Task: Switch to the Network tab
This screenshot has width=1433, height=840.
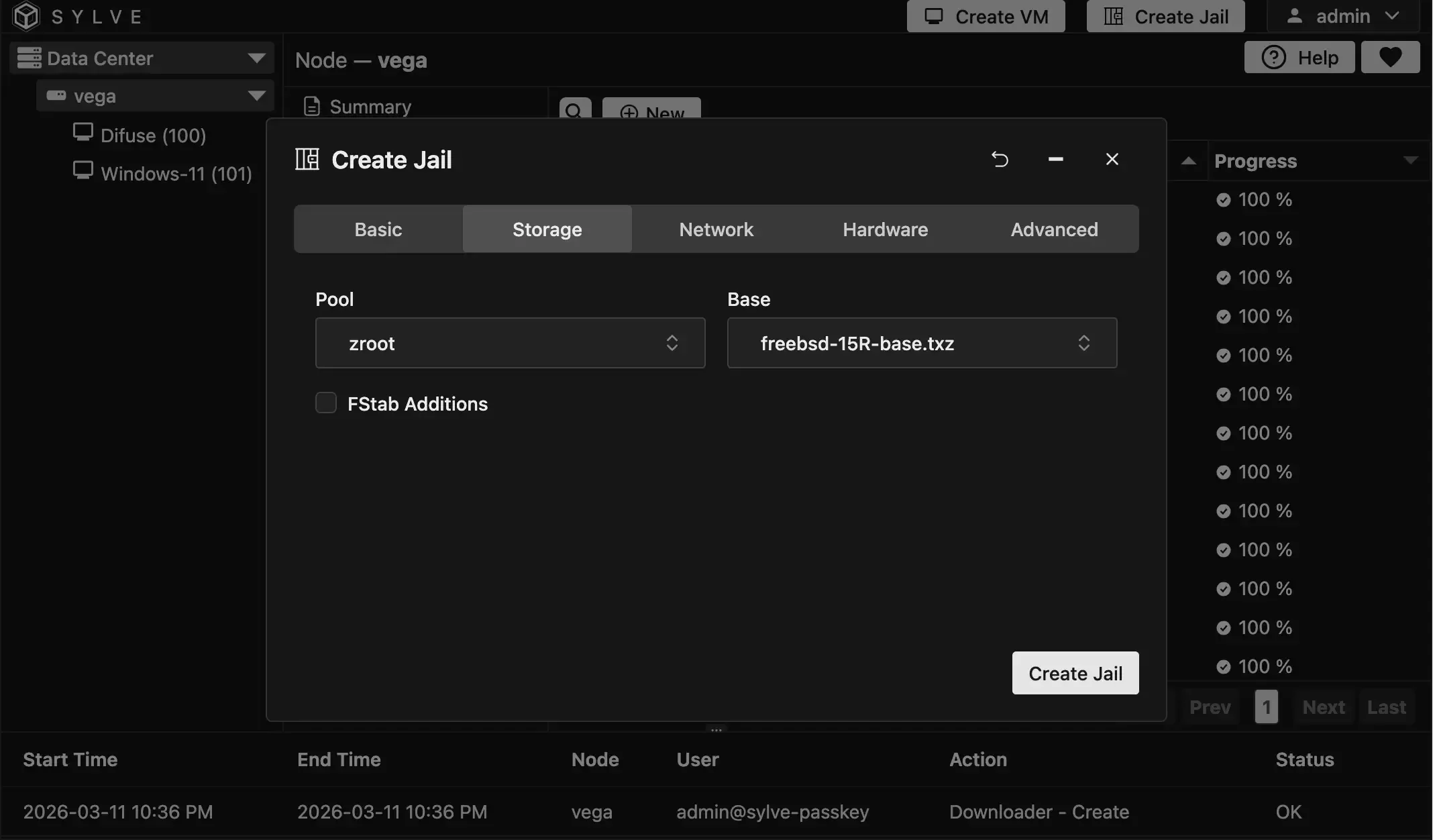Action: (715, 229)
